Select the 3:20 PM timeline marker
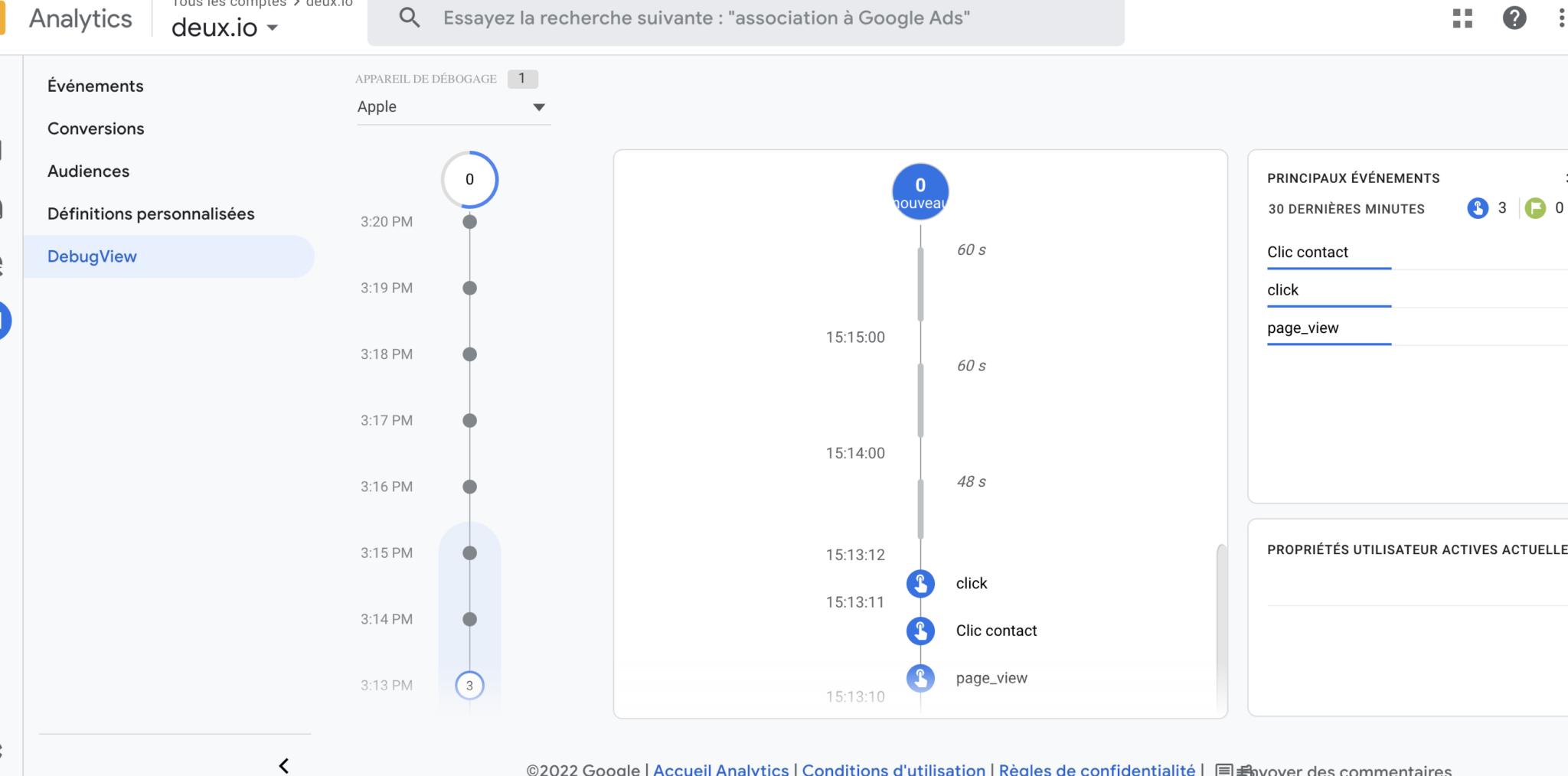 pyautogui.click(x=470, y=222)
